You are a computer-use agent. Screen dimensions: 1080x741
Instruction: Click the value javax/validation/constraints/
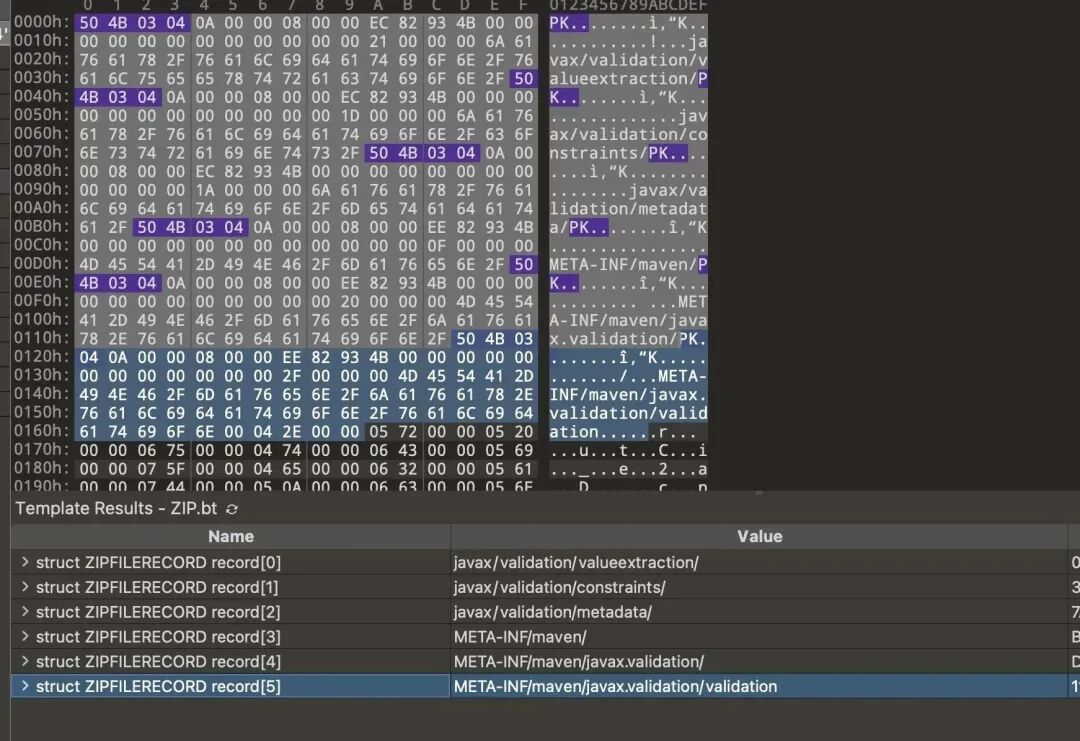coord(559,587)
